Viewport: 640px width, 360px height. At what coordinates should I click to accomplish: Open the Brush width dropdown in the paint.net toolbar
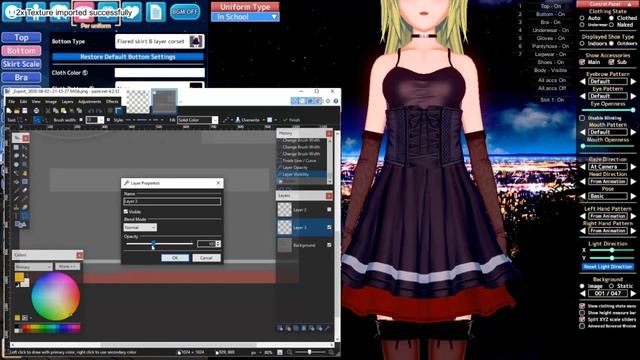tap(101, 120)
